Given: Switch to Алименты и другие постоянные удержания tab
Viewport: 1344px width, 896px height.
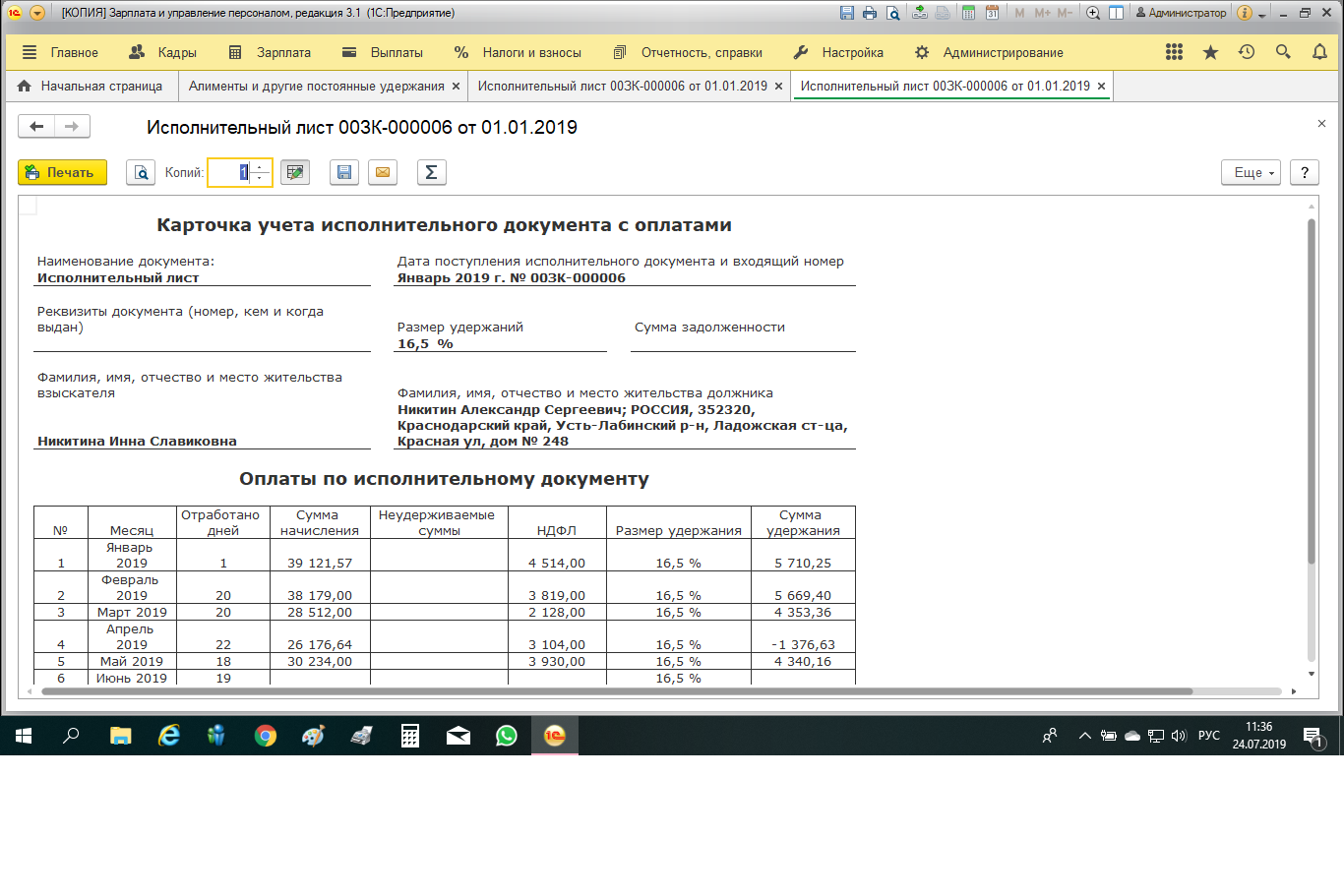Looking at the screenshot, I should 316,87.
